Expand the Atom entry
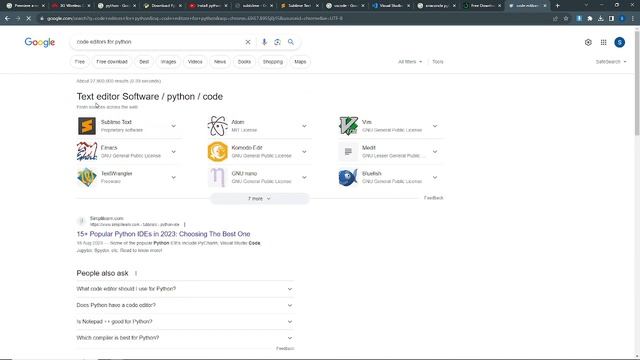Image resolution: width=640 pixels, height=360 pixels. [304, 126]
